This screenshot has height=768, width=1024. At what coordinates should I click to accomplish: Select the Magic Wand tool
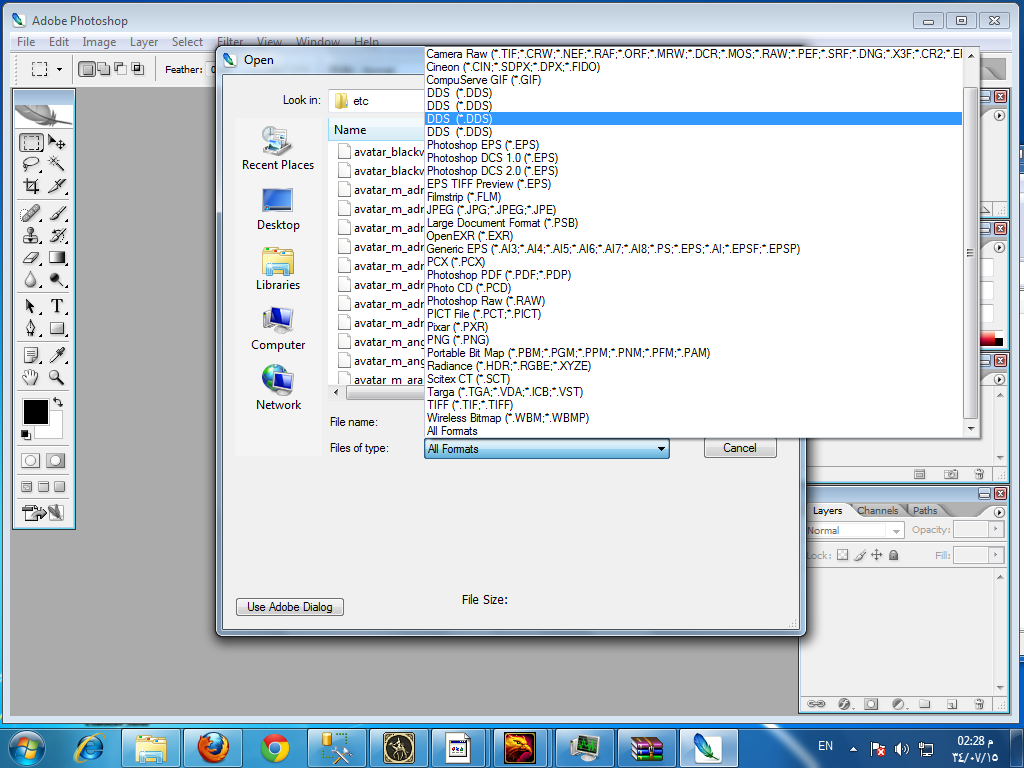point(57,163)
